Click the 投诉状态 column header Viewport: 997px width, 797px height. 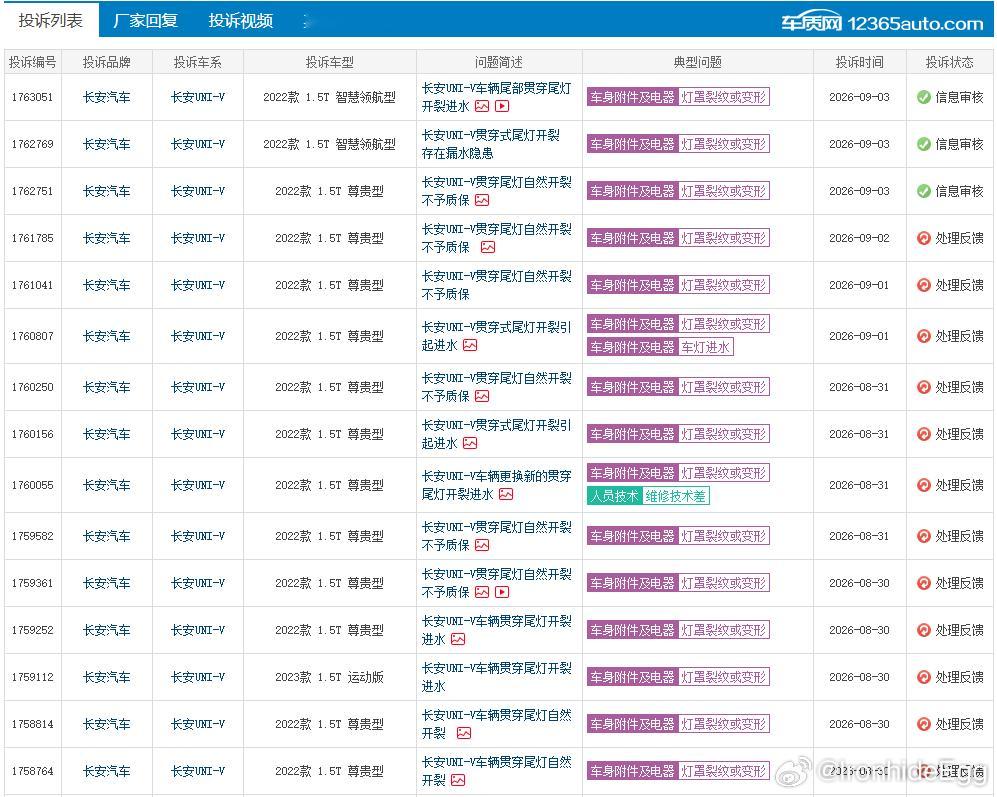(x=949, y=62)
